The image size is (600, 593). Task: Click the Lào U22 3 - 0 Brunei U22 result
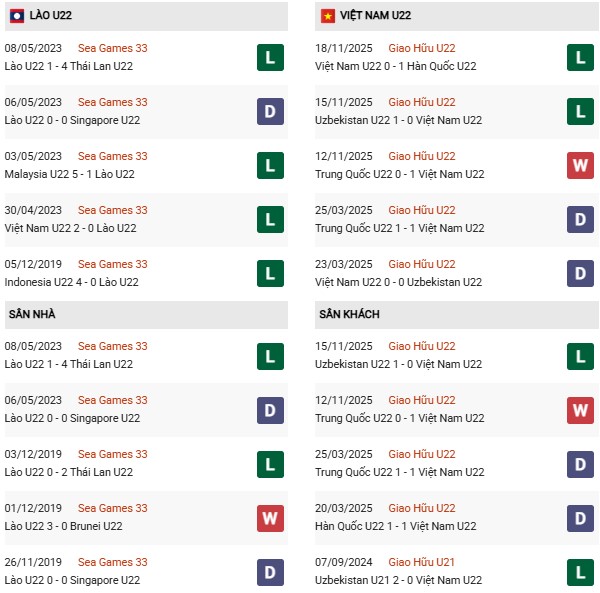[x=63, y=526]
